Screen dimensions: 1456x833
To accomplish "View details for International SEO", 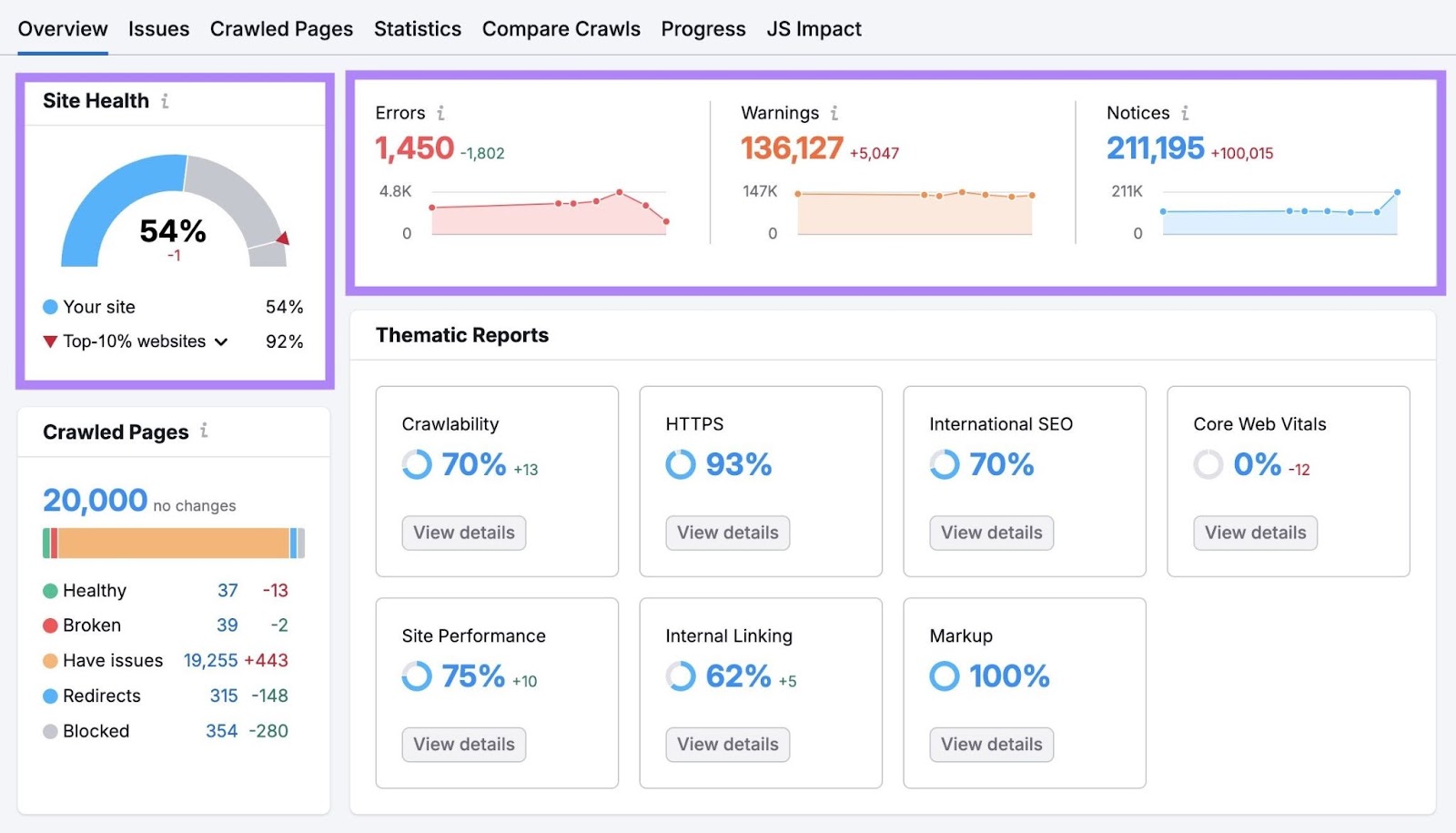I will coord(991,533).
